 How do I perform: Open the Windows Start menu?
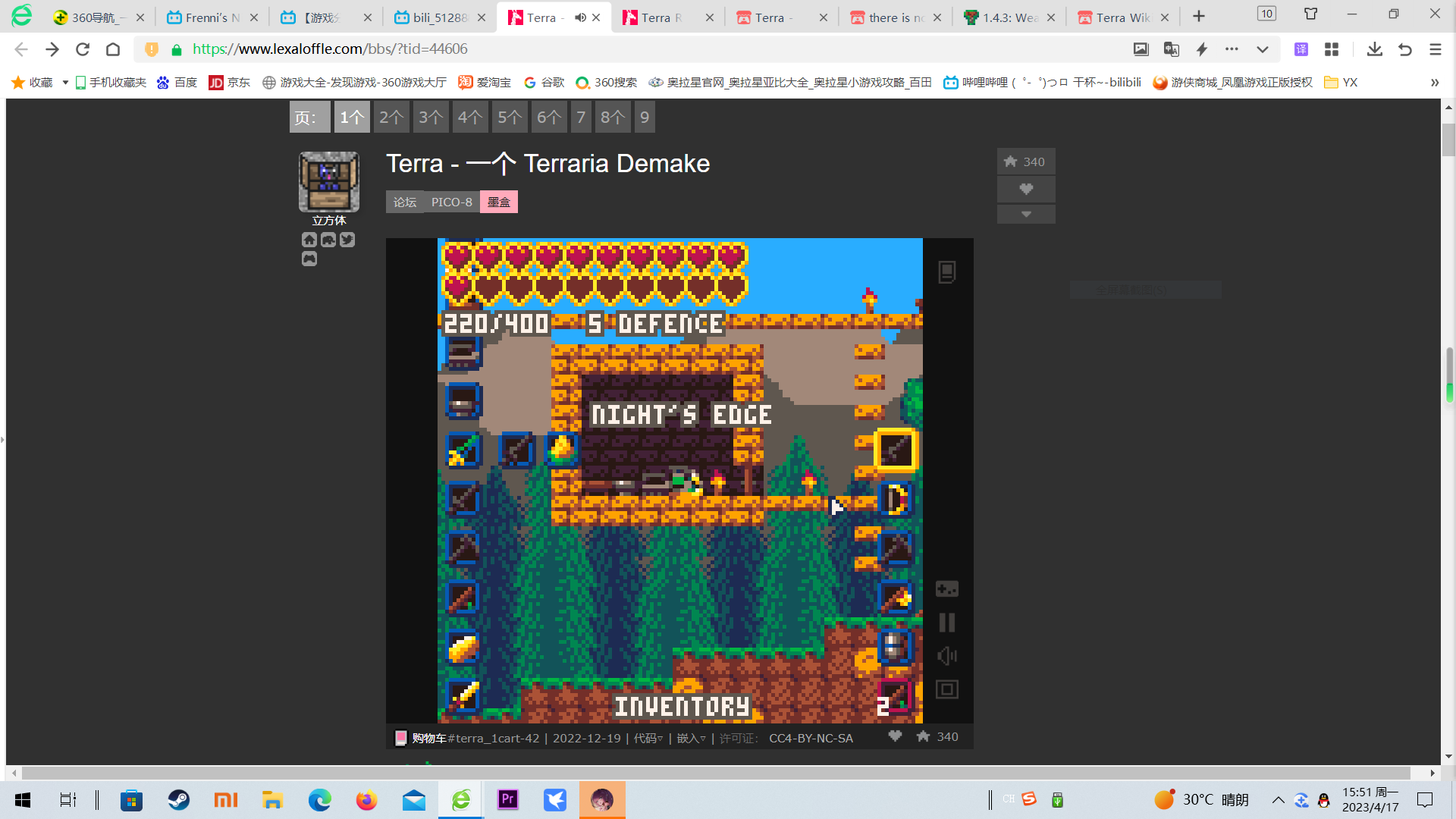[23, 800]
